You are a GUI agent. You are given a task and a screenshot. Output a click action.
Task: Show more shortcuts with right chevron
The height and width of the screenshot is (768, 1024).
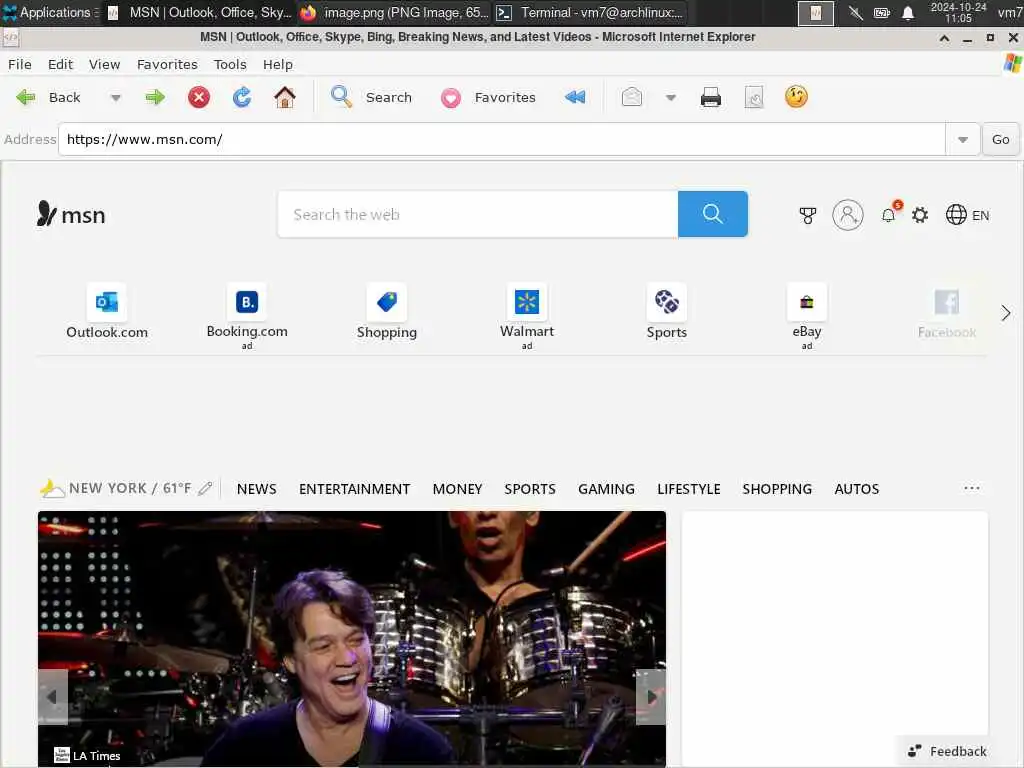pos(1006,313)
